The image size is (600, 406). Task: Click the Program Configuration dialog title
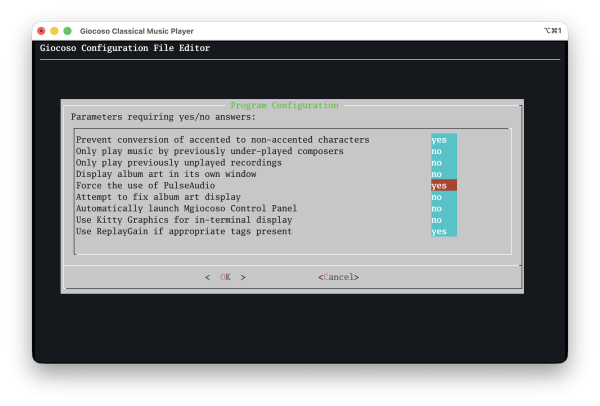[x=284, y=105]
